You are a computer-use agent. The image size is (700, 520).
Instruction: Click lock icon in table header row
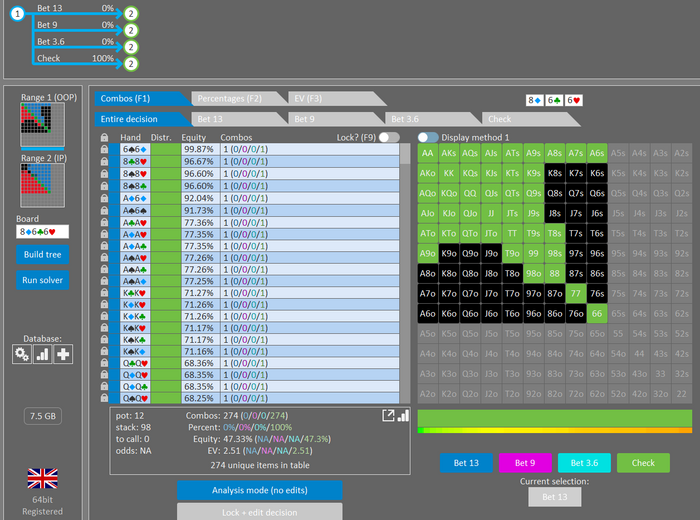pyautogui.click(x=104, y=137)
